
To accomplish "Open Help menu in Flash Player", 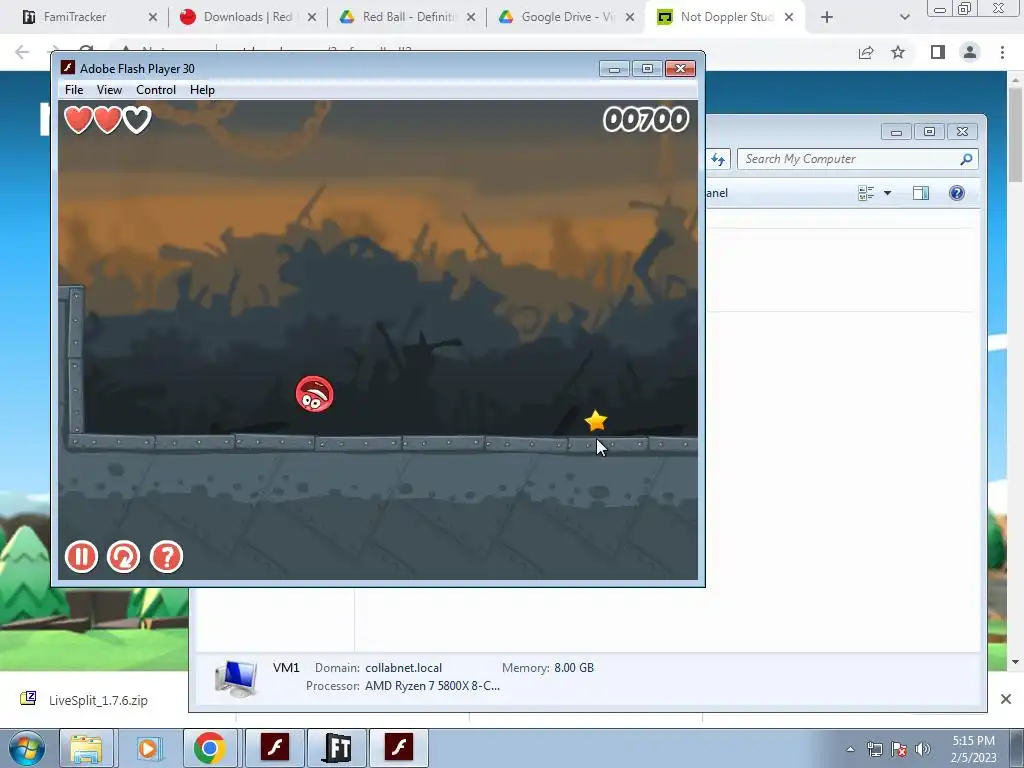I will 202,90.
